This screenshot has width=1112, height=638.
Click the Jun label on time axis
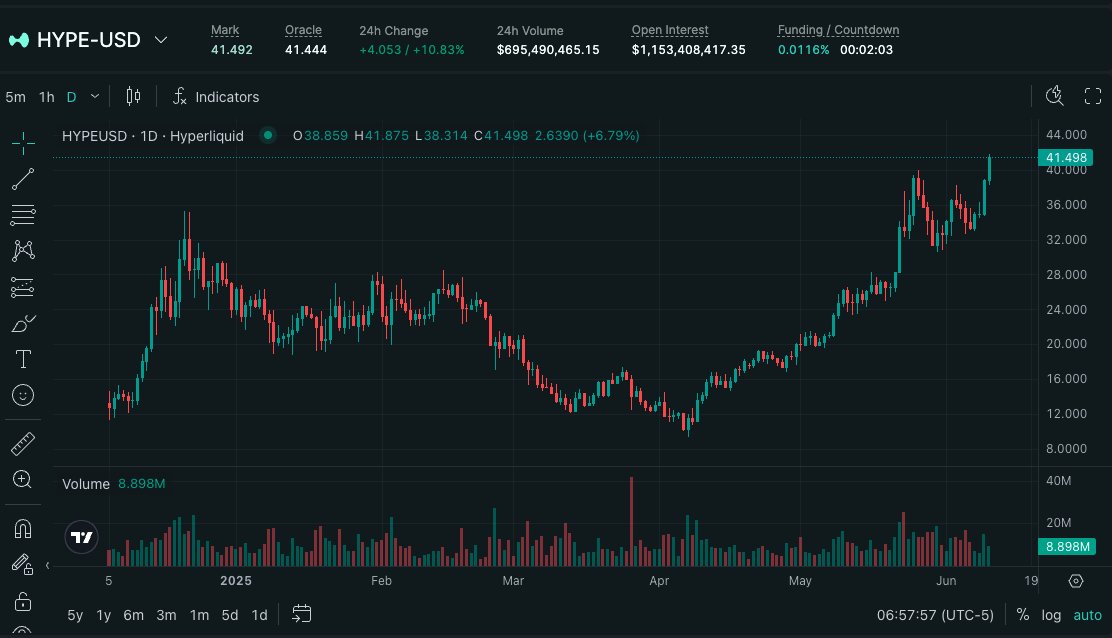(946, 581)
